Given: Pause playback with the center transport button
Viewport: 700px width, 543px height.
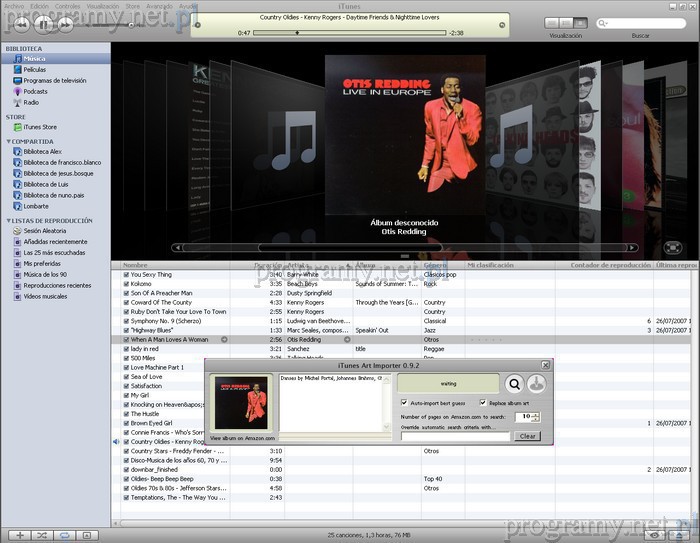Looking at the screenshot, I should pyautogui.click(x=41, y=23).
